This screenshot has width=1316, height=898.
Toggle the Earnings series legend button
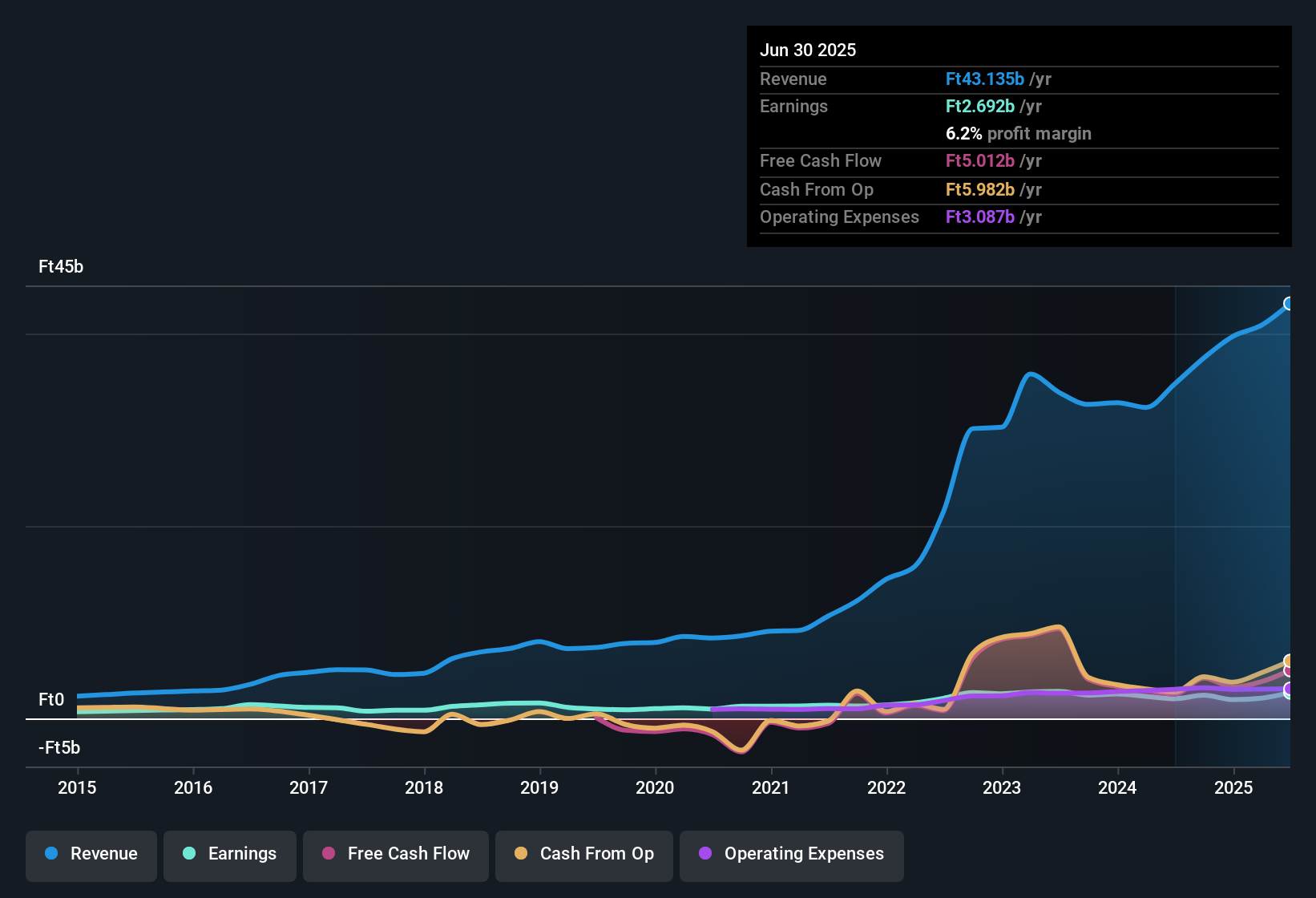tap(230, 855)
